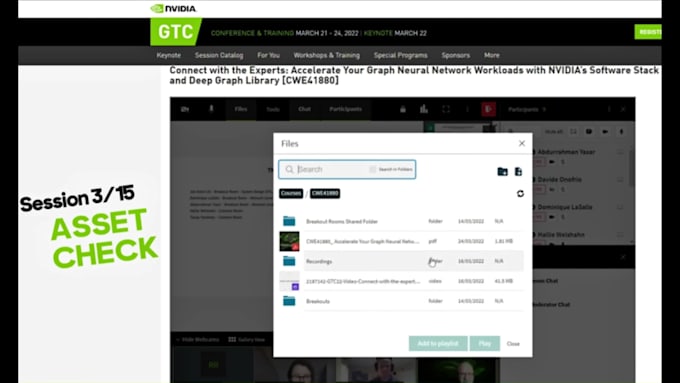Viewport: 680px width, 383px height.
Task: Click the Gallery view control
Action: click(247, 340)
